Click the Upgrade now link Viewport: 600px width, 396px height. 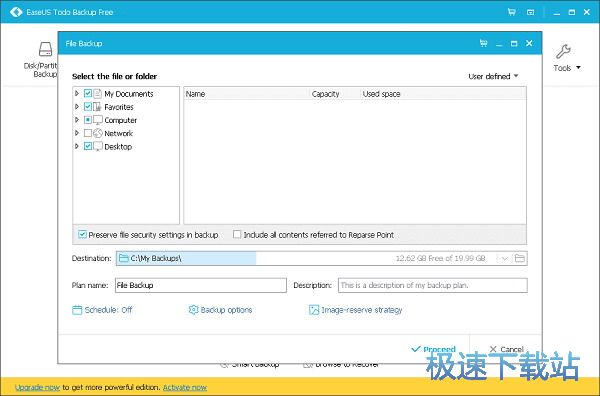click(38, 388)
